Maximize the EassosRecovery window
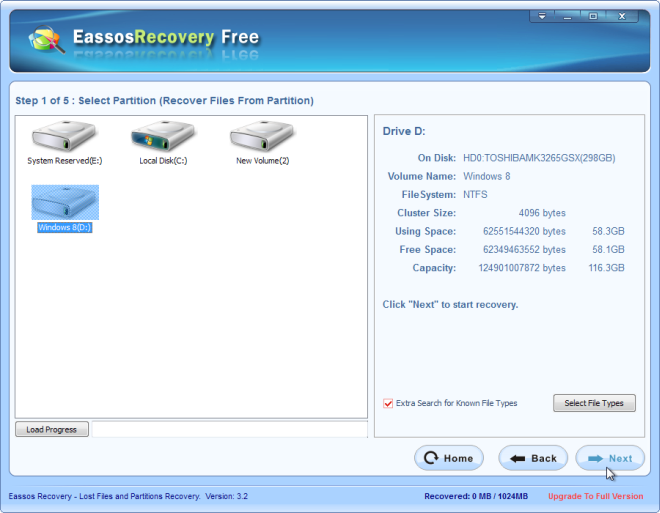This screenshot has width=660, height=513. coord(593,16)
